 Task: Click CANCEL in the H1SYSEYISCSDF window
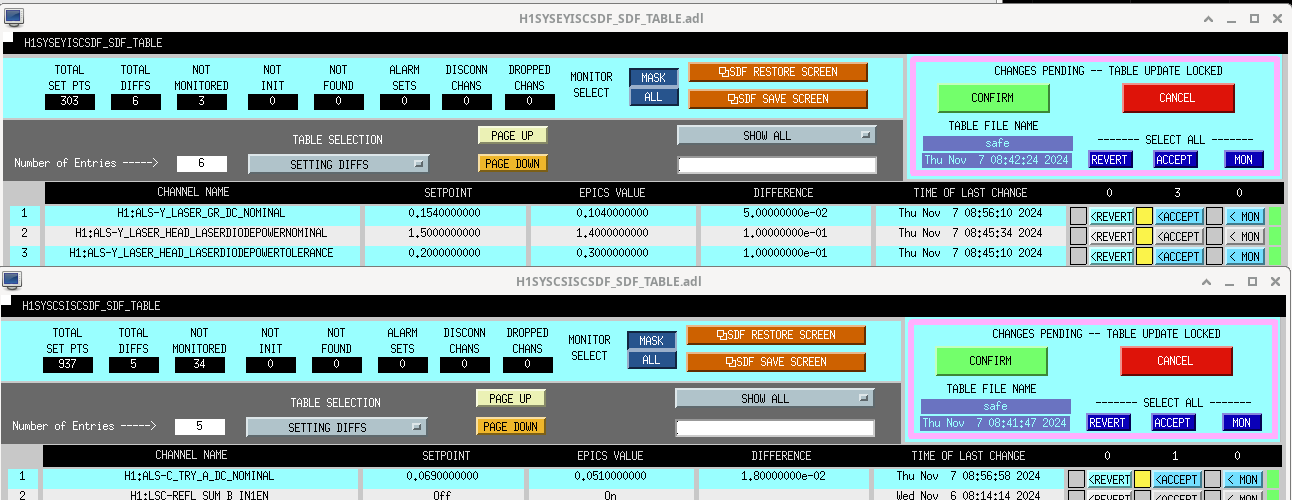[x=1177, y=98]
